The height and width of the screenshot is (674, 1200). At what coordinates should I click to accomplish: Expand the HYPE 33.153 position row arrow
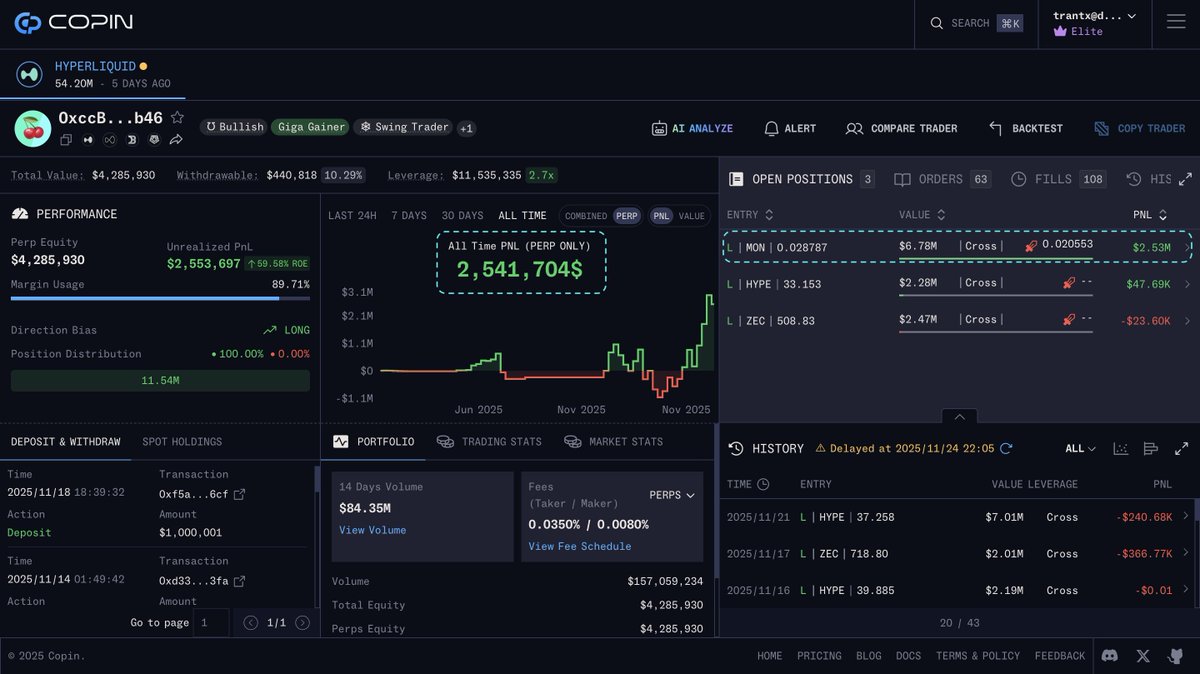(x=1187, y=284)
